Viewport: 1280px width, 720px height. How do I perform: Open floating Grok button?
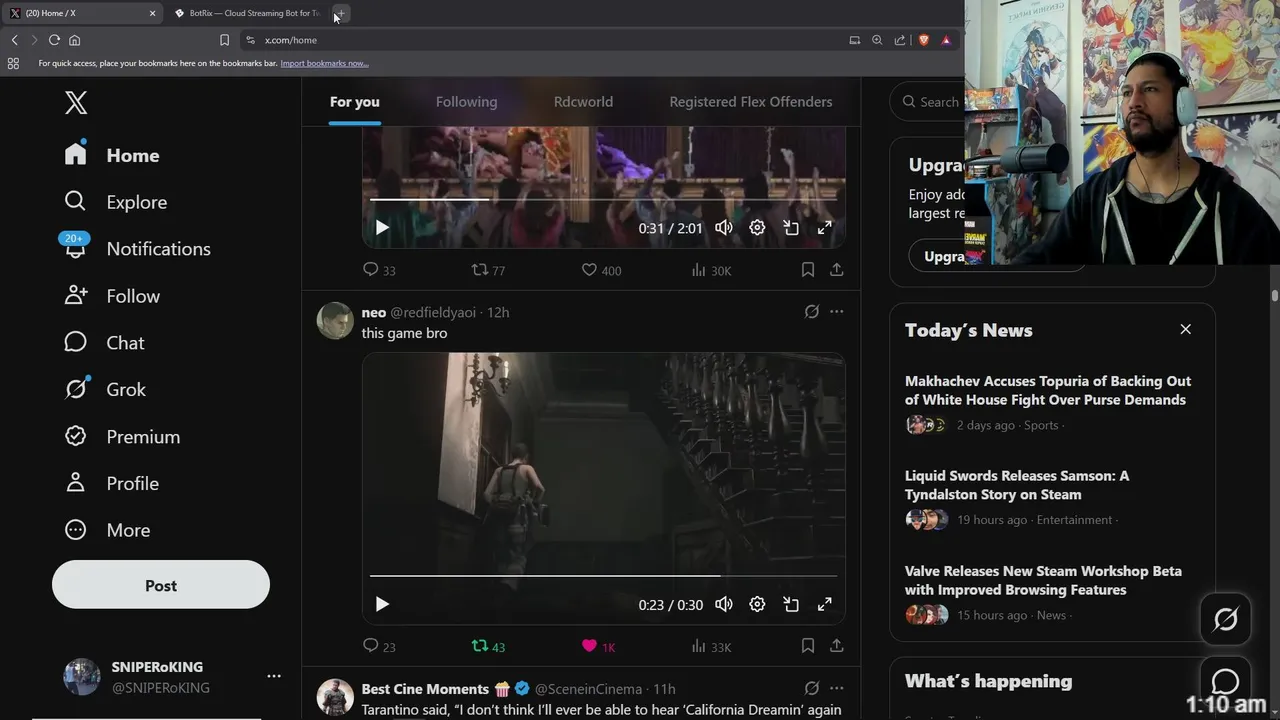[1225, 619]
